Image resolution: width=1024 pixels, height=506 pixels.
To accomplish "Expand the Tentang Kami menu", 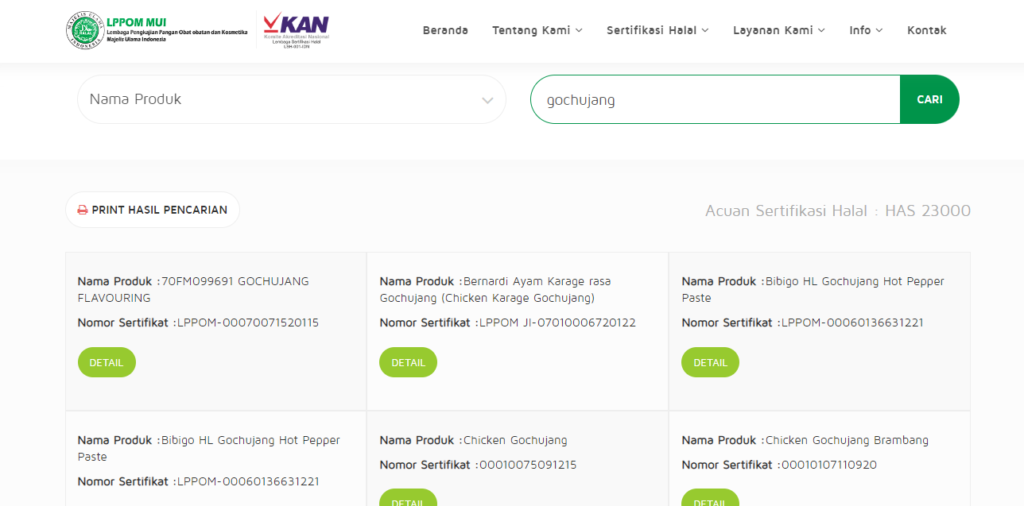I will pos(537,30).
